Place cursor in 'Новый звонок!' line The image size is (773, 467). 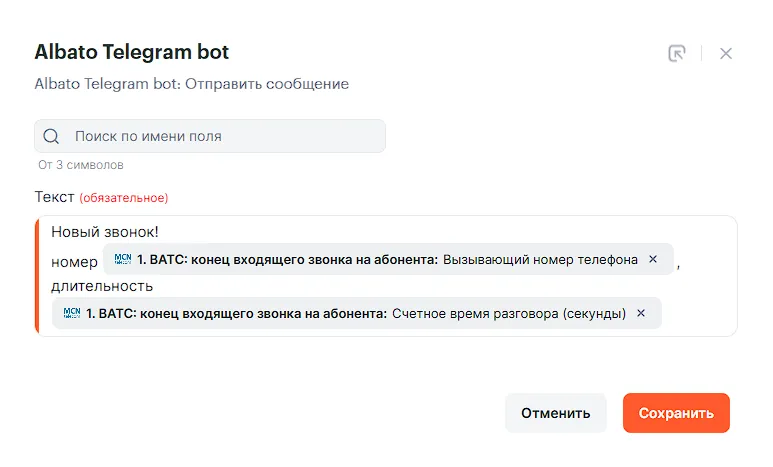click(105, 232)
